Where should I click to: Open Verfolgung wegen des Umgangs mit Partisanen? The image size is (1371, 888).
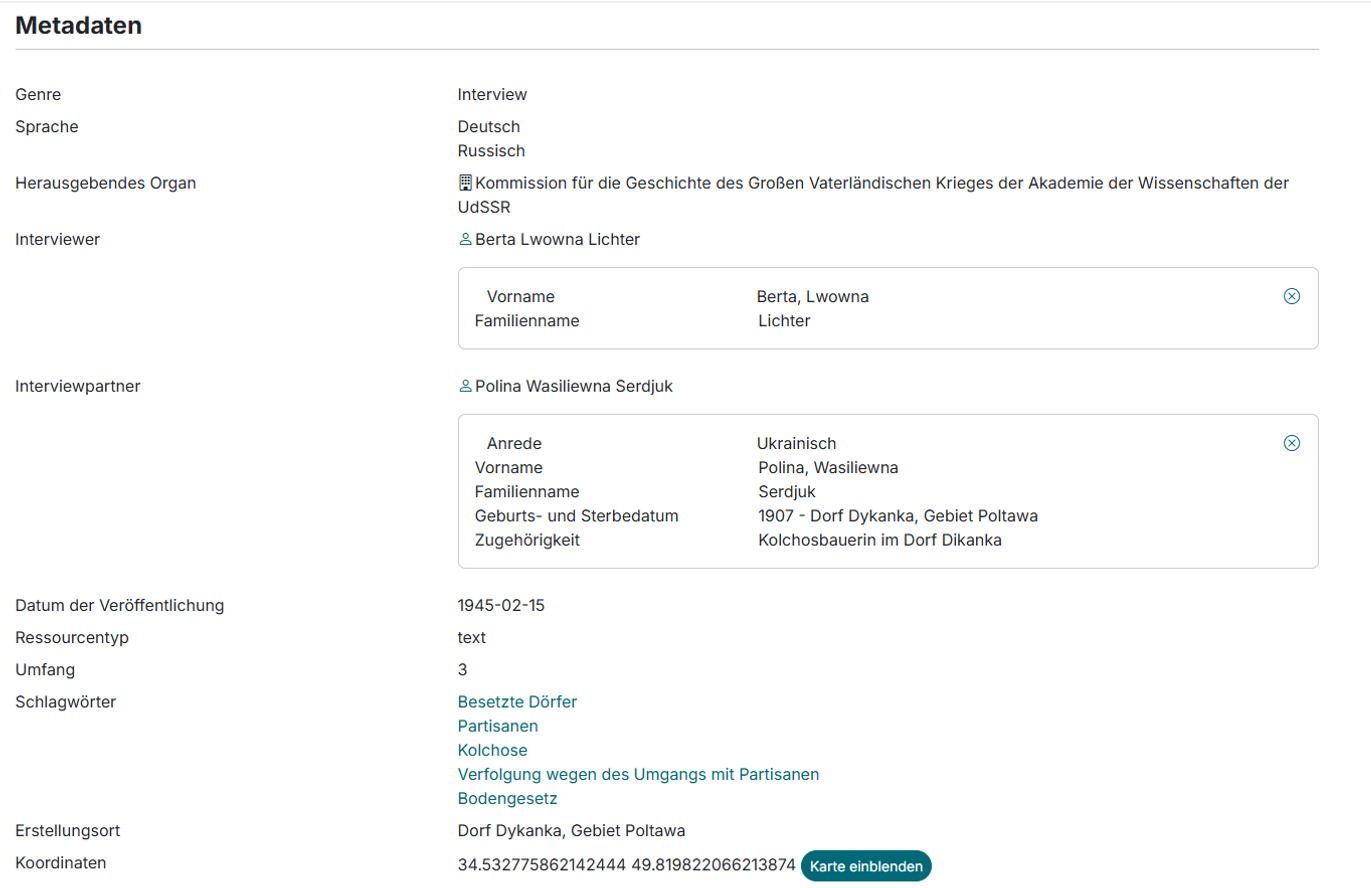(638, 774)
